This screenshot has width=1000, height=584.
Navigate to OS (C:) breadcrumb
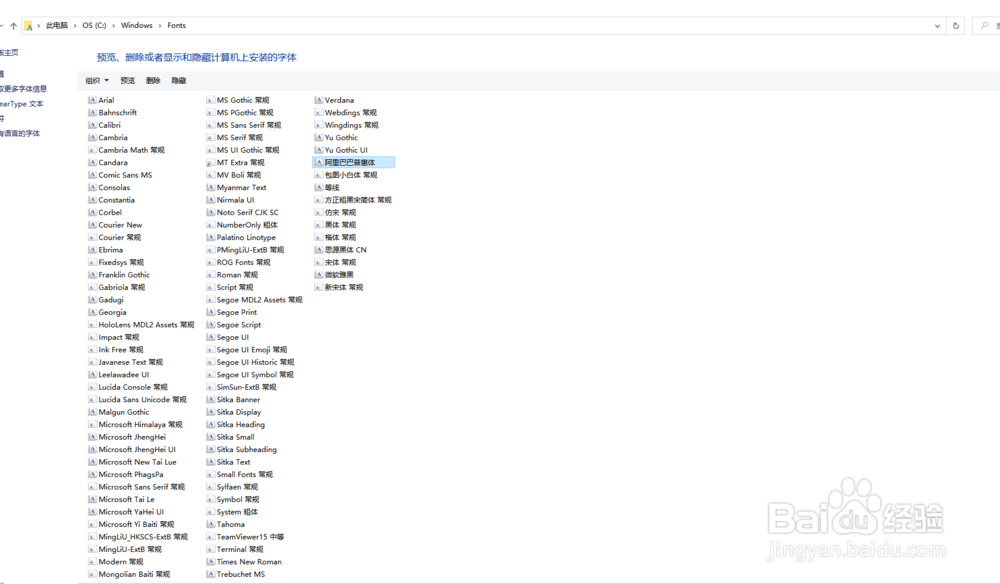click(x=94, y=26)
